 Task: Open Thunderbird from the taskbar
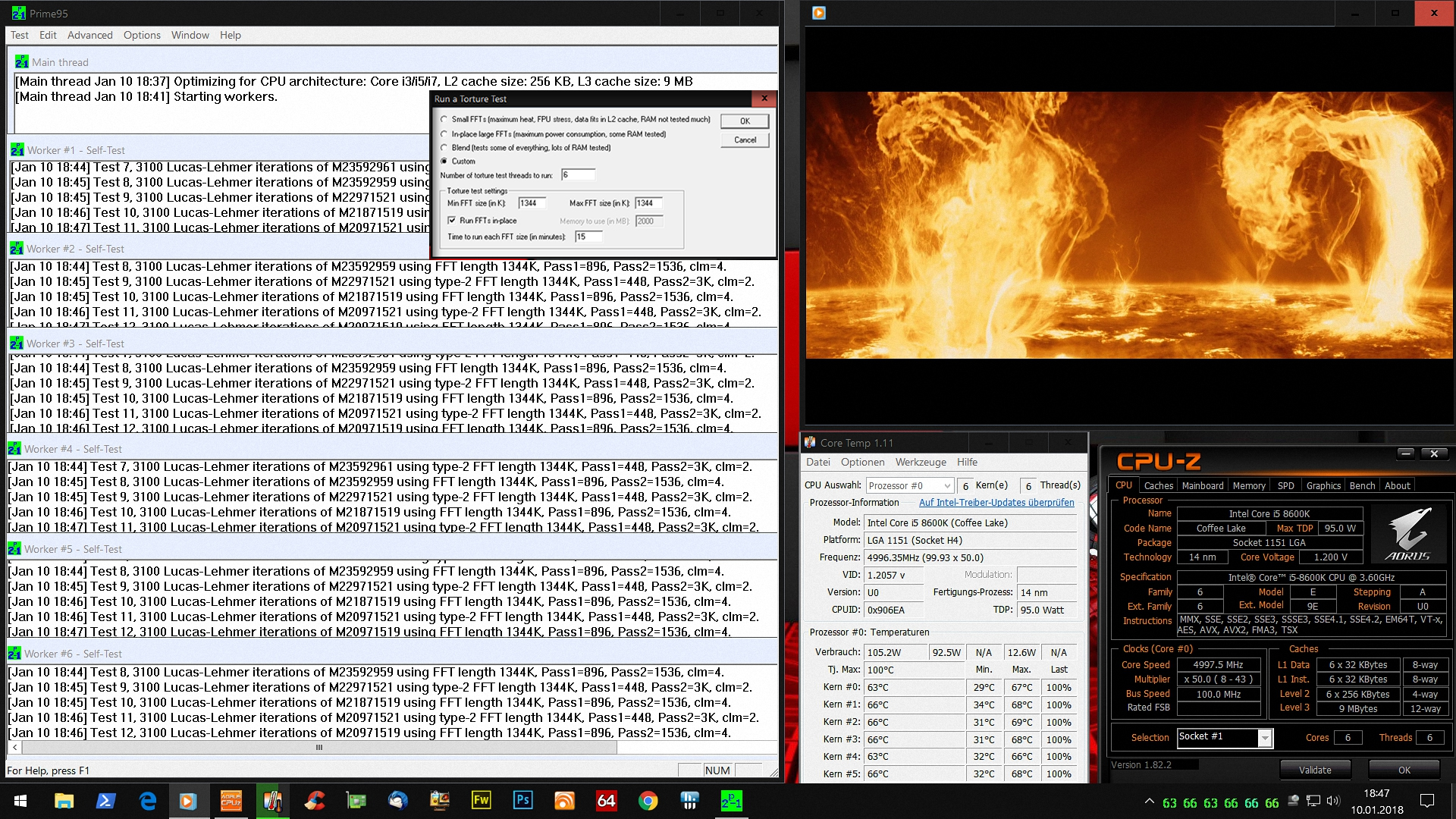[397, 801]
